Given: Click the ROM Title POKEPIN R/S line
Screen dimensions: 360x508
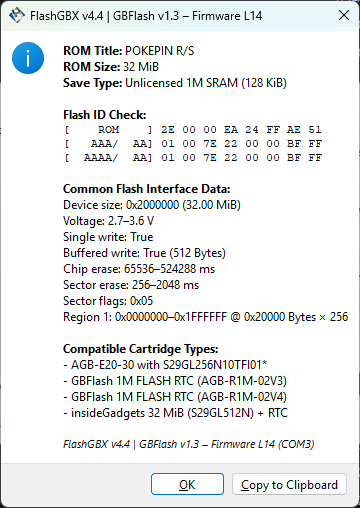Looking at the screenshot, I should click(x=129, y=51).
